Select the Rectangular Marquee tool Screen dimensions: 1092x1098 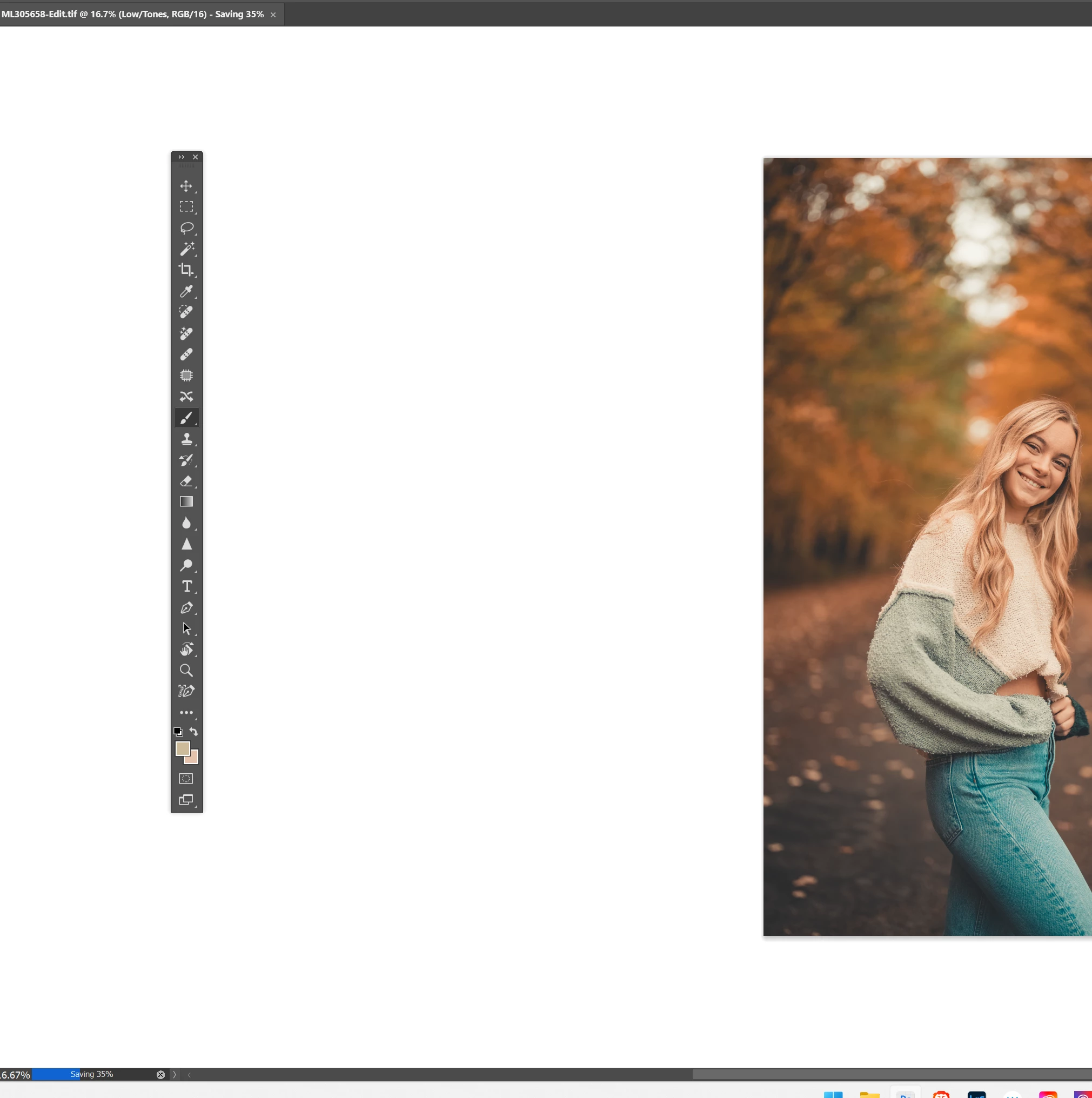[186, 207]
